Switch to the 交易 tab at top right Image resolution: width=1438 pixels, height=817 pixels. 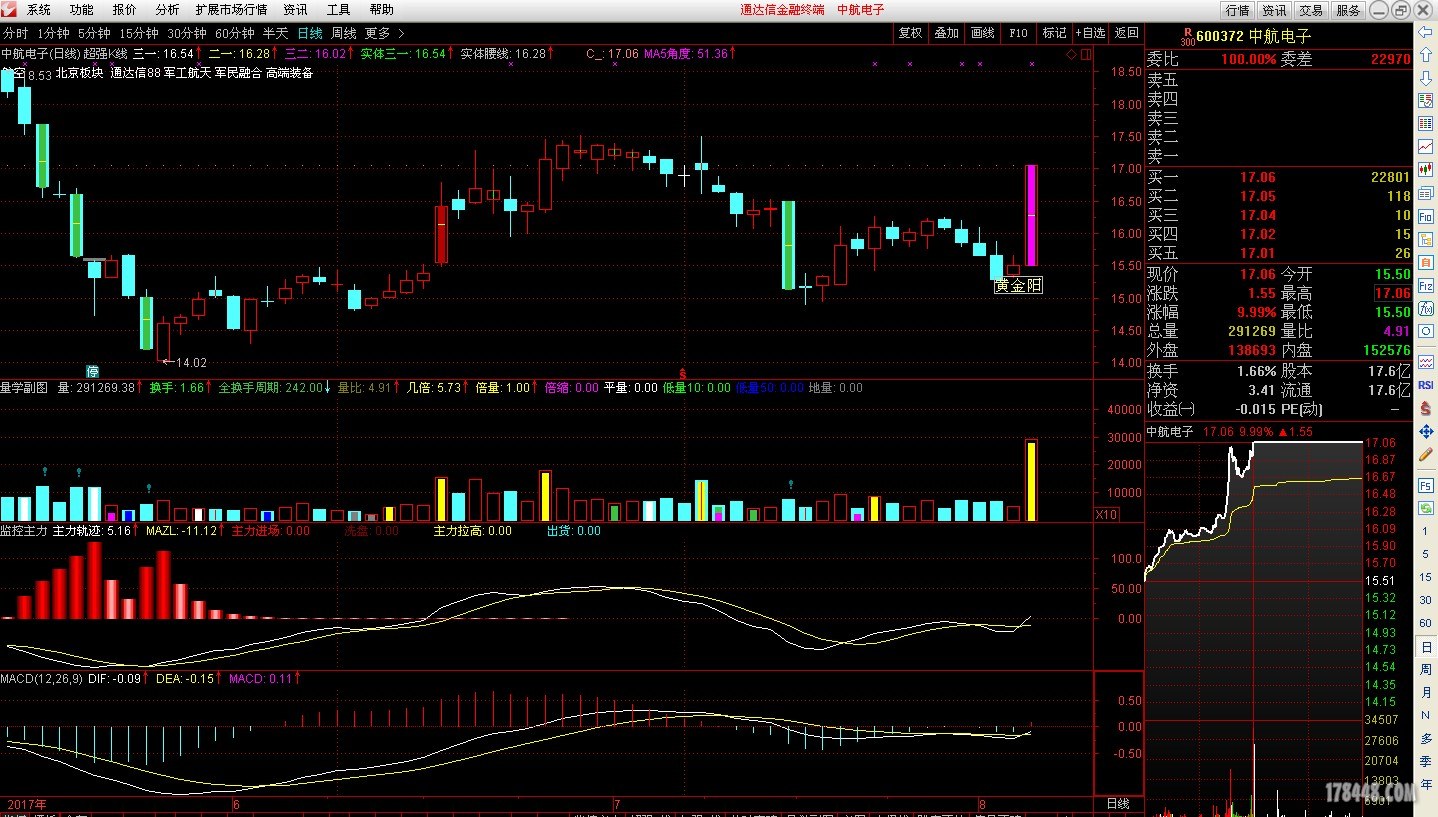coord(1311,10)
